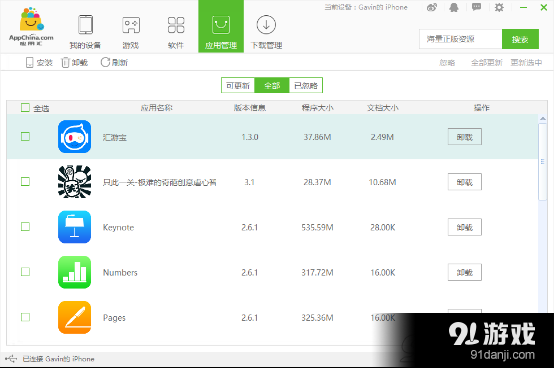Click the QQ penguin icon

pos(454,7)
